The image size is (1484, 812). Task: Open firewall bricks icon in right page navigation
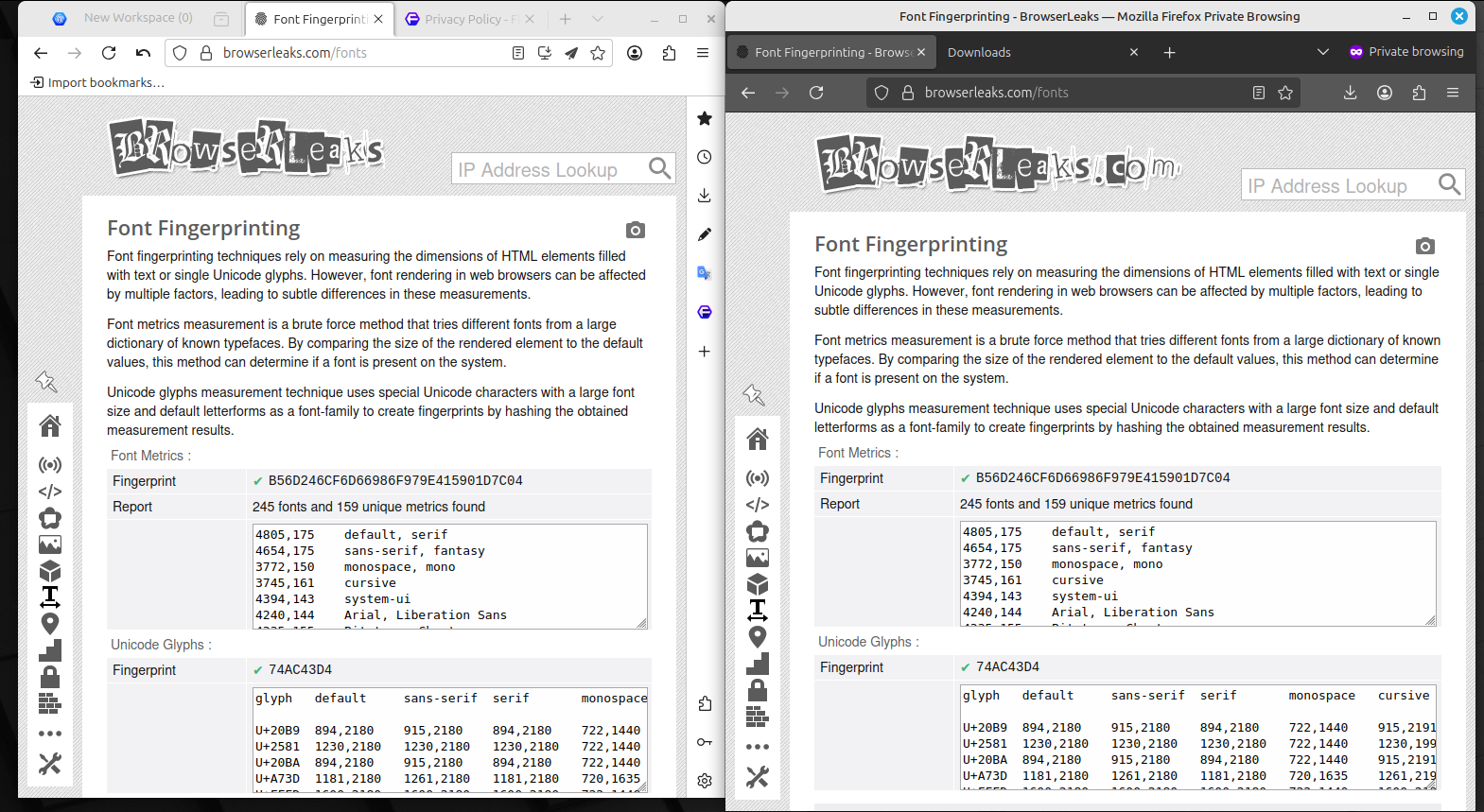pyautogui.click(x=758, y=717)
